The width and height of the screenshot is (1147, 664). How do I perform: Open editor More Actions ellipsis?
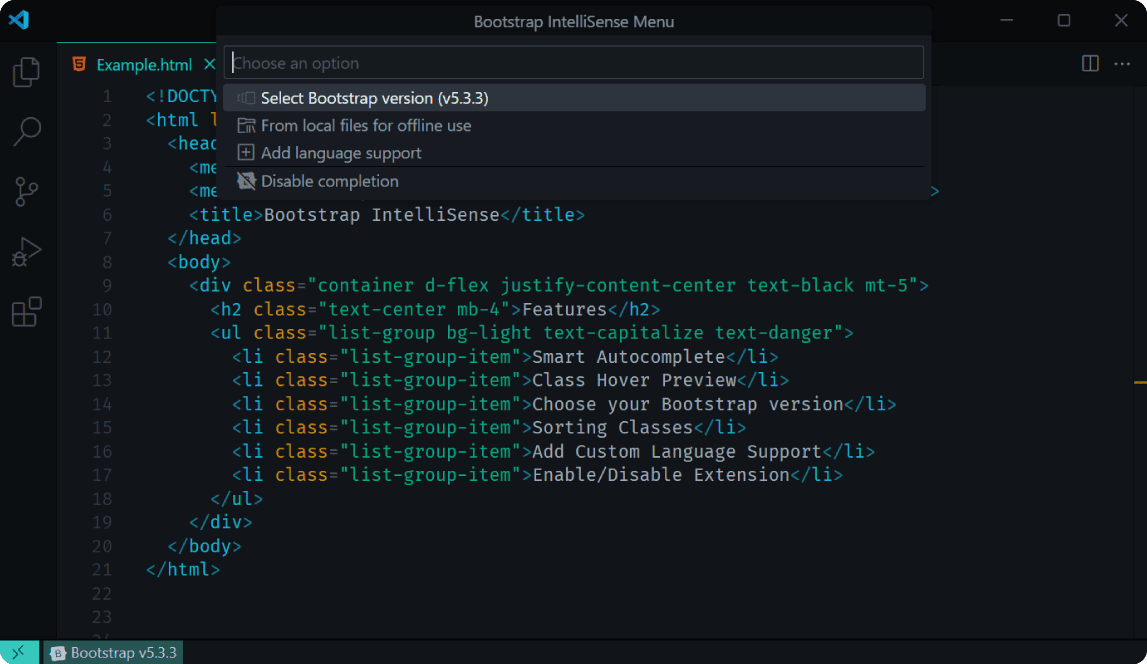[1123, 63]
